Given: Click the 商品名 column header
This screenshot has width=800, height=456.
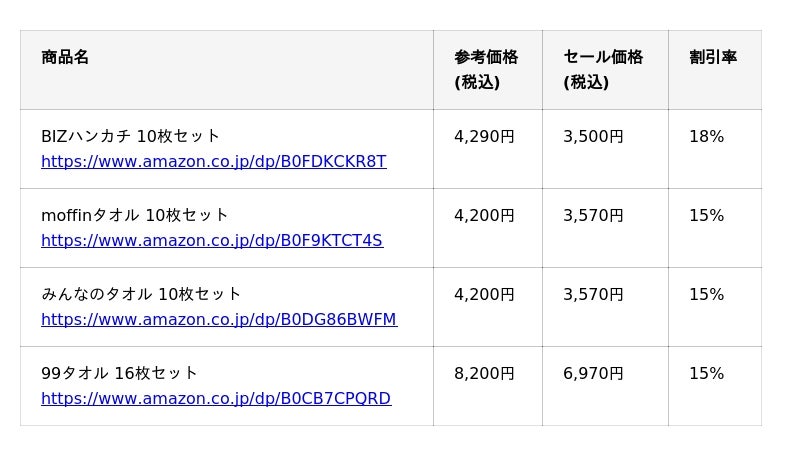Looking at the screenshot, I should (x=65, y=58).
